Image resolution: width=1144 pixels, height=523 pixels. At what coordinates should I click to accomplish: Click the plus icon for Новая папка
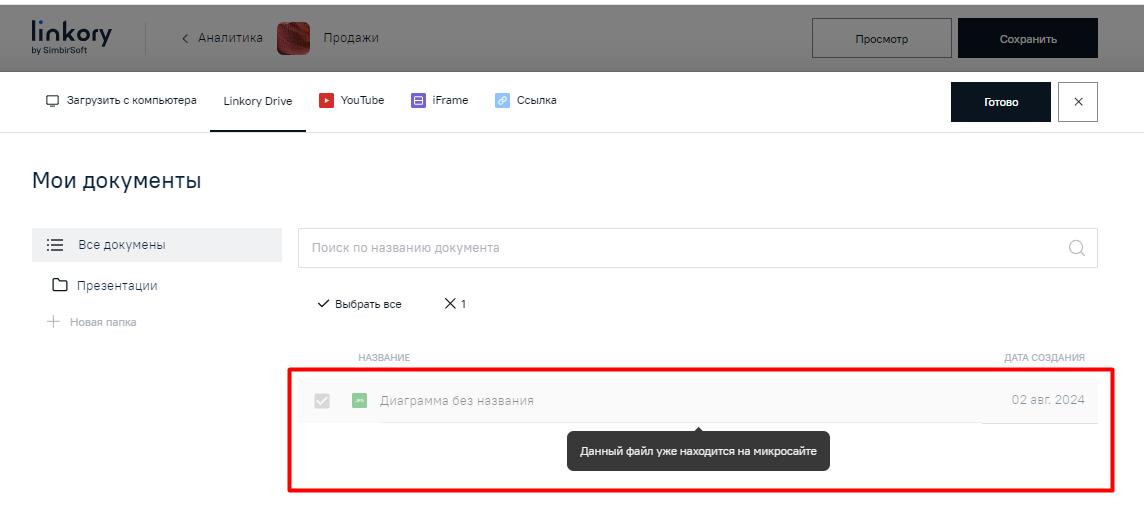click(x=54, y=322)
